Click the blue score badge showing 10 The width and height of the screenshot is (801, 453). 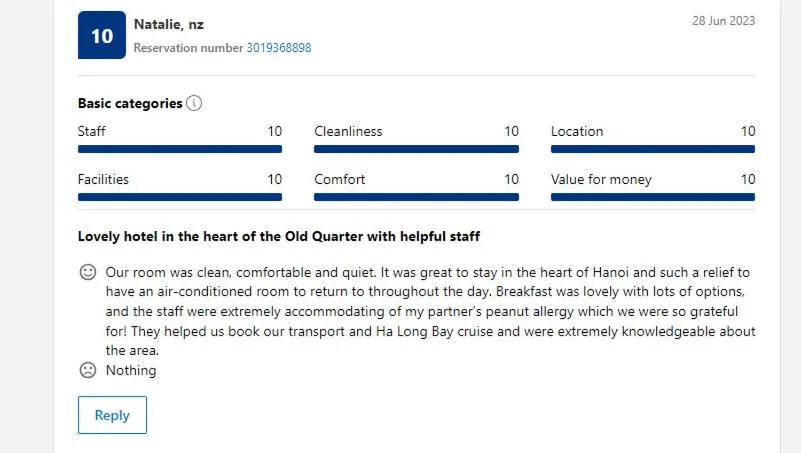102,36
